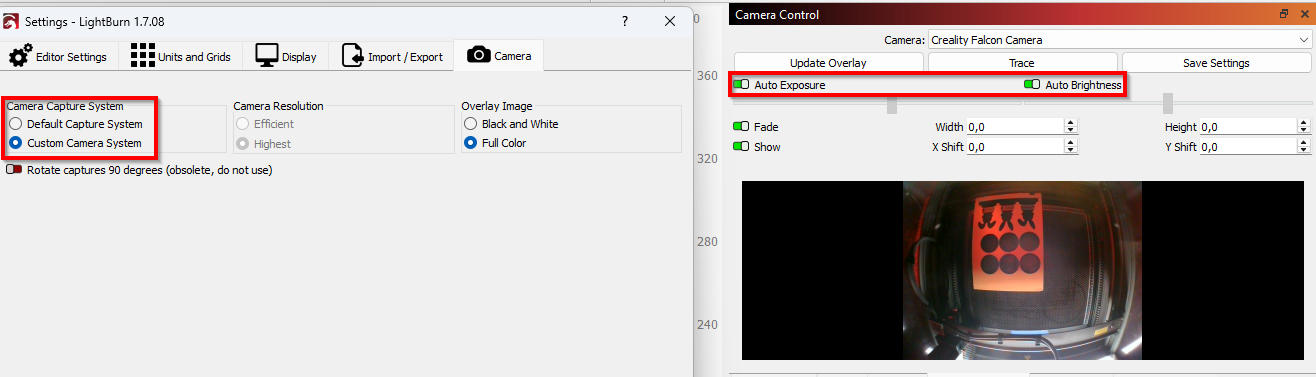Close the Camera Control panel
Viewport: 1316px width, 377px height.
coord(1304,14)
